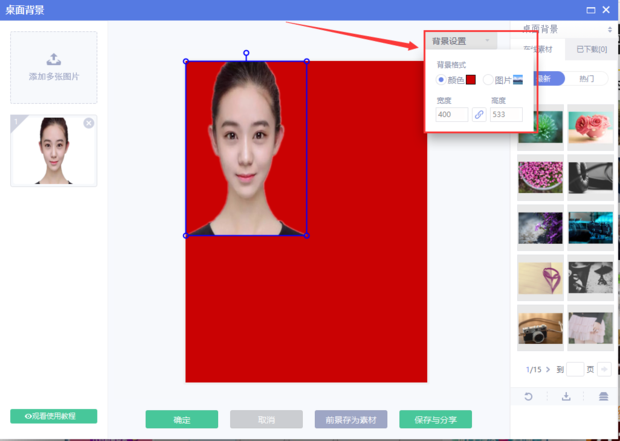Click the top-right selection handle of portrait
Screen dimensions: 620x441
click(x=307, y=61)
